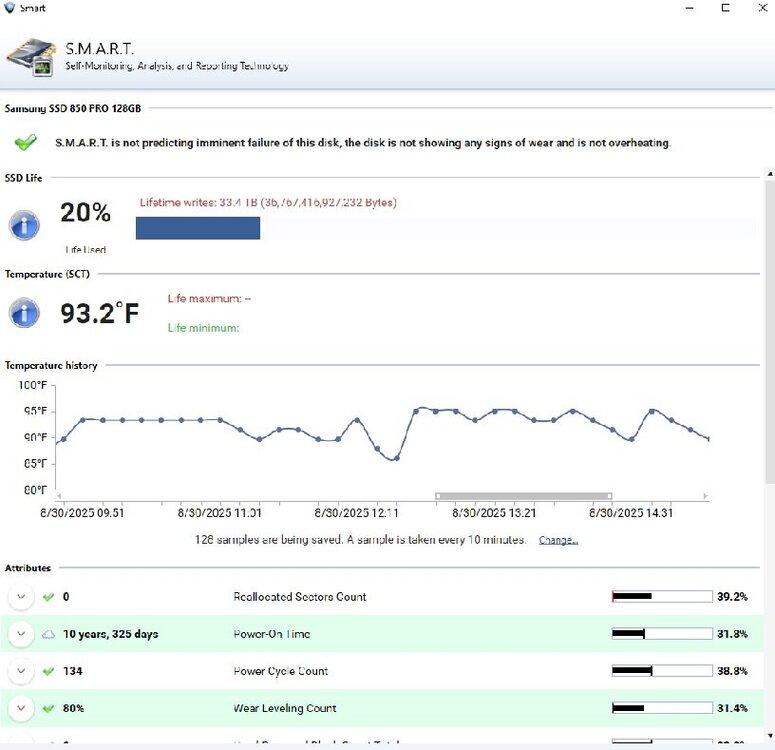Click the SSD Life info icon

click(24, 225)
